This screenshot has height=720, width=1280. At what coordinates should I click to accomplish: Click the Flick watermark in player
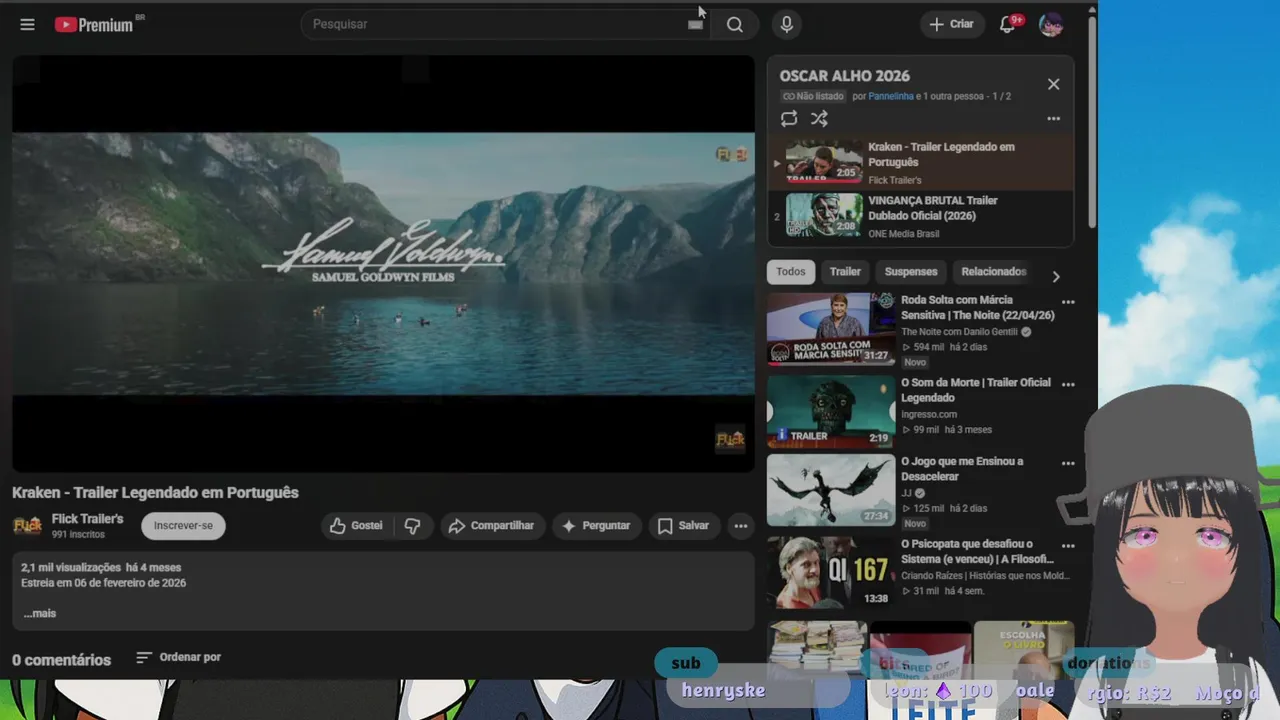point(730,439)
